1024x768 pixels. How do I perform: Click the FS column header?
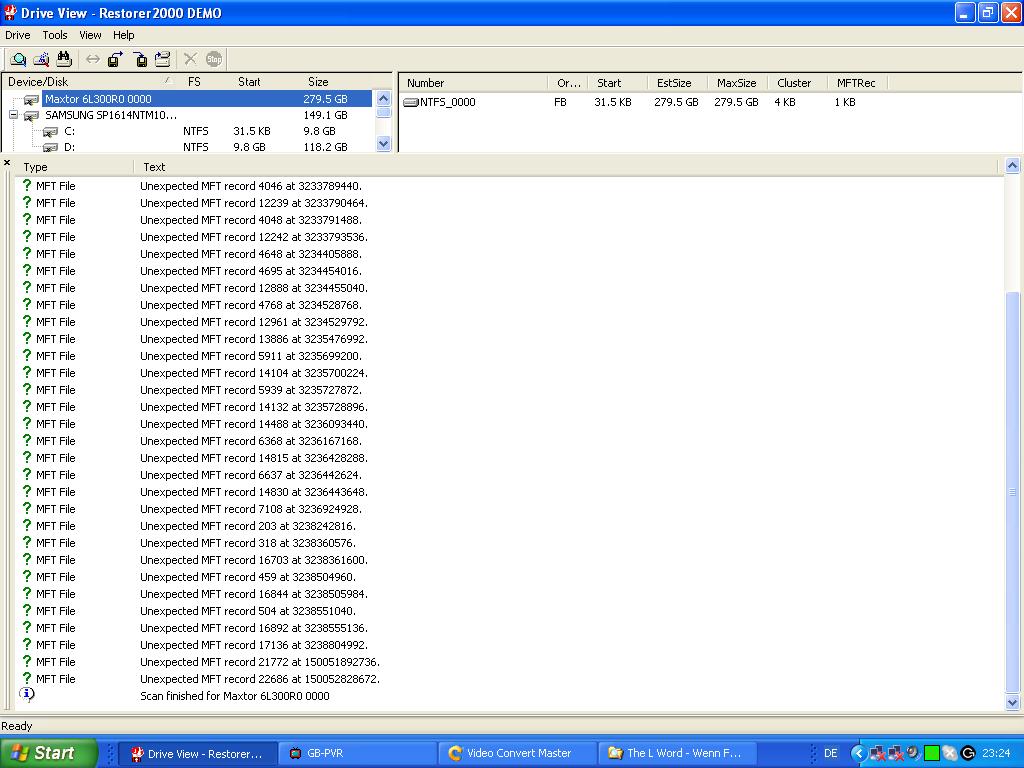coord(194,82)
